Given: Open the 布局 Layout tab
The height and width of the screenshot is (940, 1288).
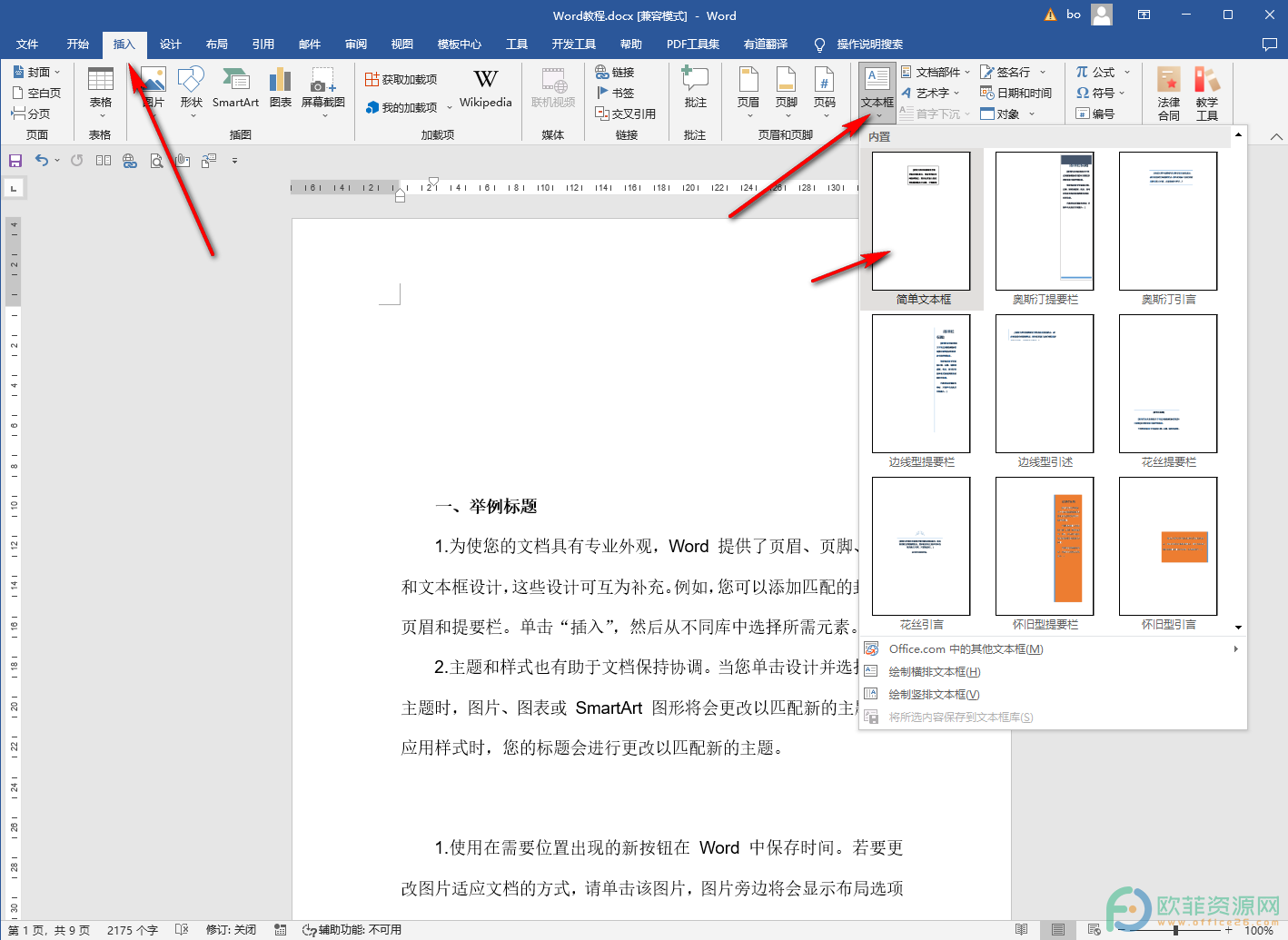Looking at the screenshot, I should tap(217, 44).
